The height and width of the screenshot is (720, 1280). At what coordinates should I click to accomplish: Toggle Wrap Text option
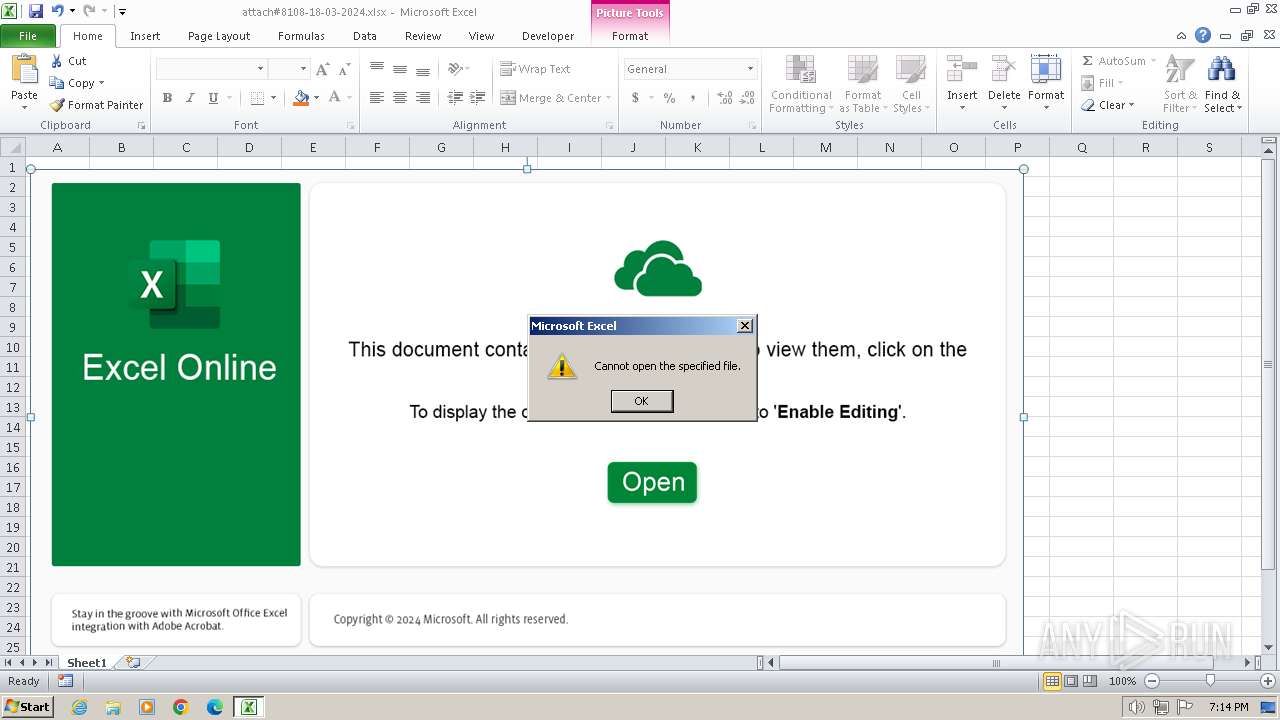pyautogui.click(x=535, y=69)
